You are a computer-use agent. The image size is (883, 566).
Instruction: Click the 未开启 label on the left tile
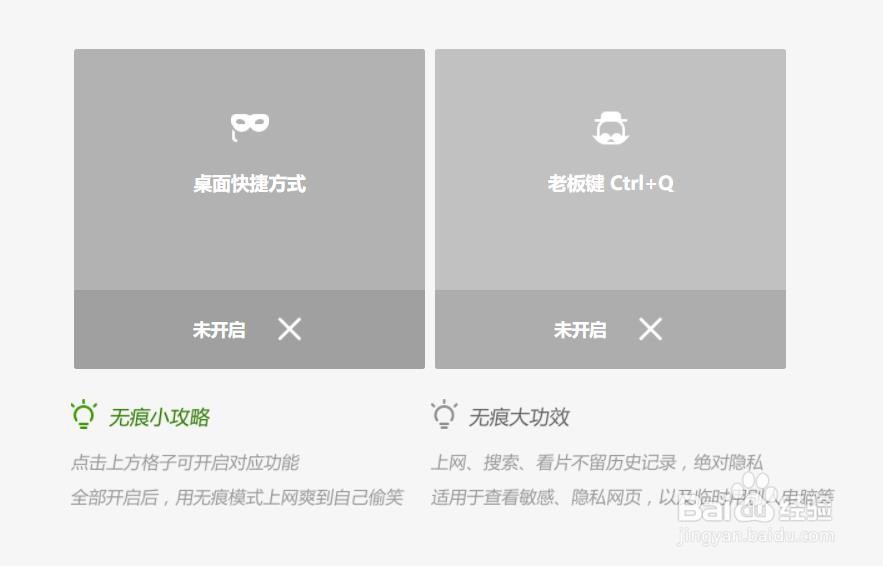pos(219,329)
